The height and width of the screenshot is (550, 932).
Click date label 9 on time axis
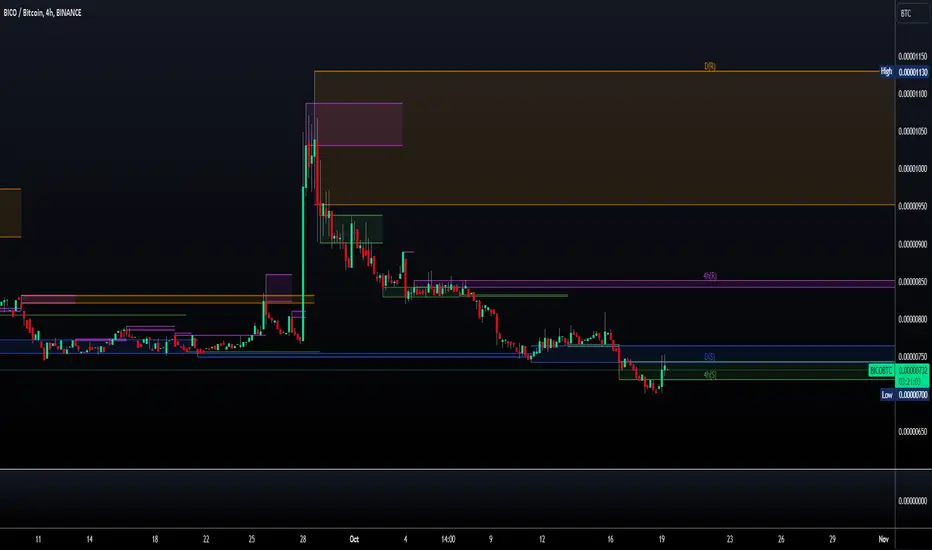click(490, 539)
